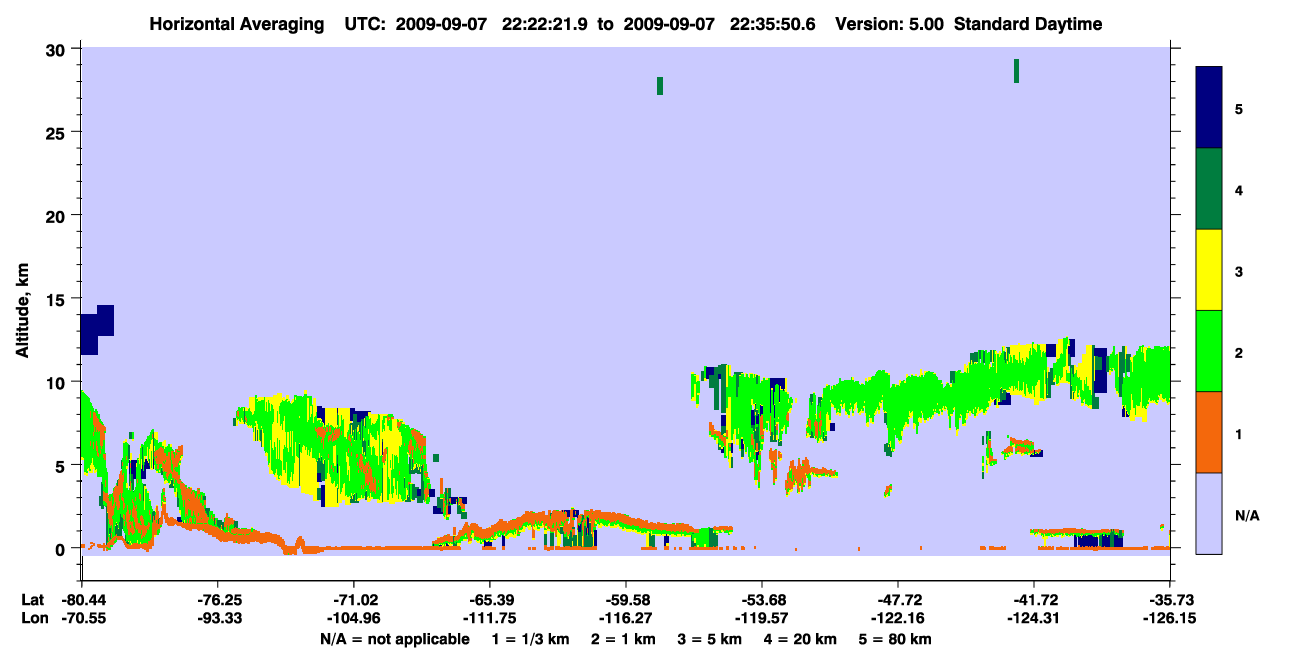Click the '4 = 20 km' legend entry
1300x667 pixels.
point(803,639)
